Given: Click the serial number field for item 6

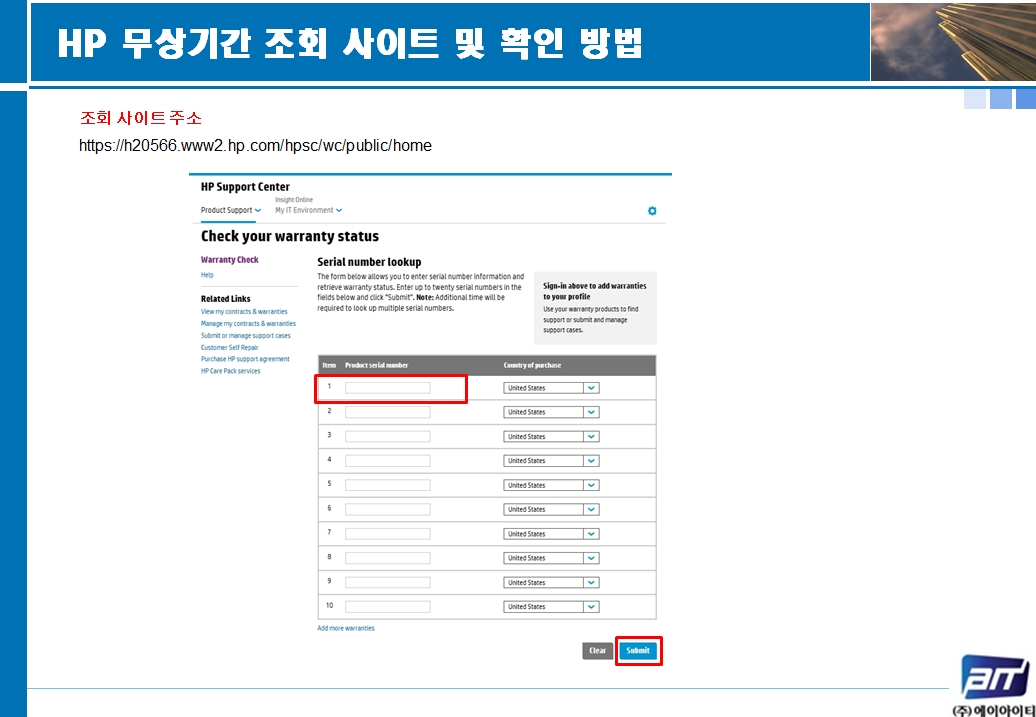Looking at the screenshot, I should [388, 509].
